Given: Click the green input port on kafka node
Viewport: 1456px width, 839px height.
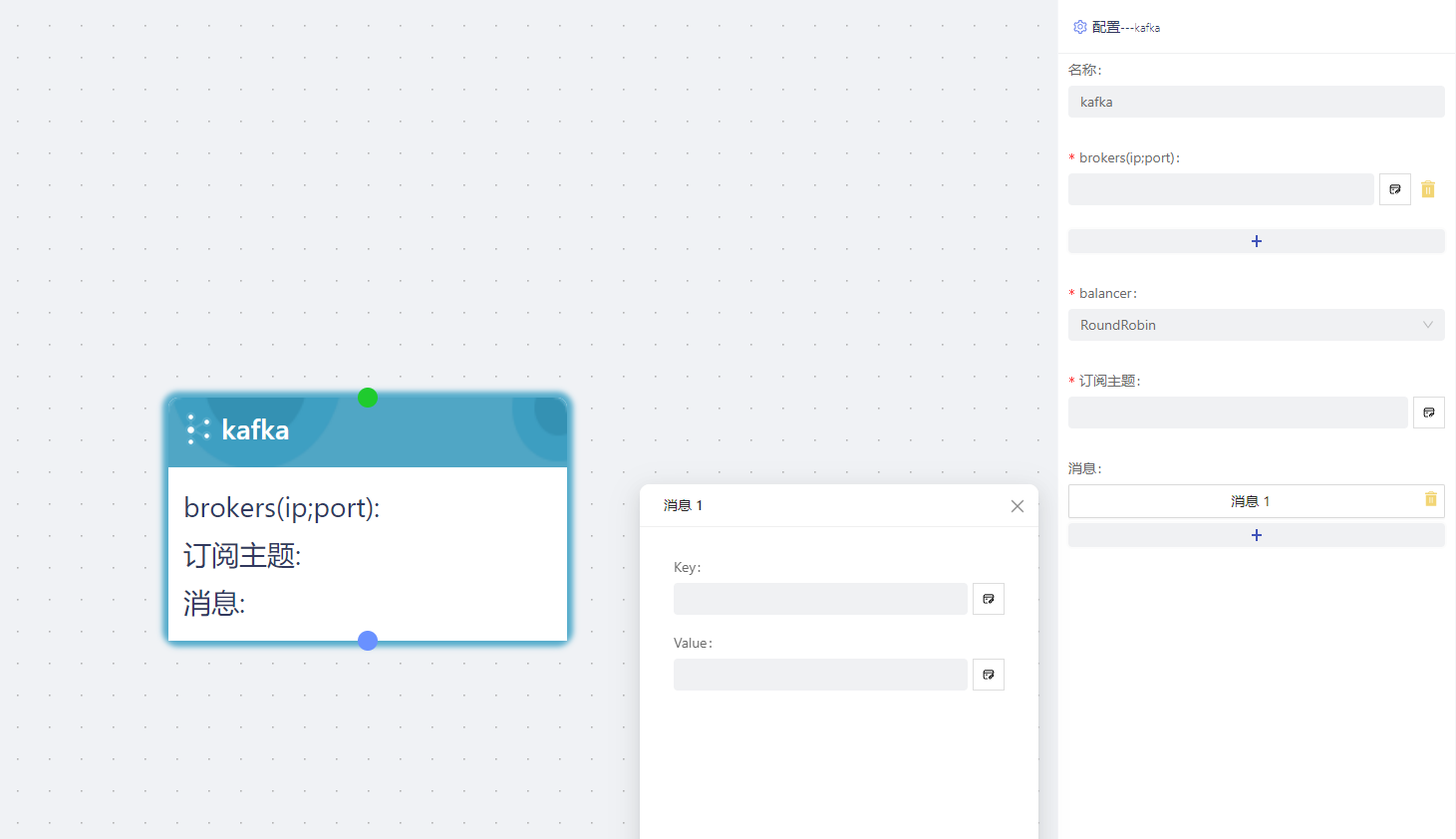Looking at the screenshot, I should click(x=368, y=398).
